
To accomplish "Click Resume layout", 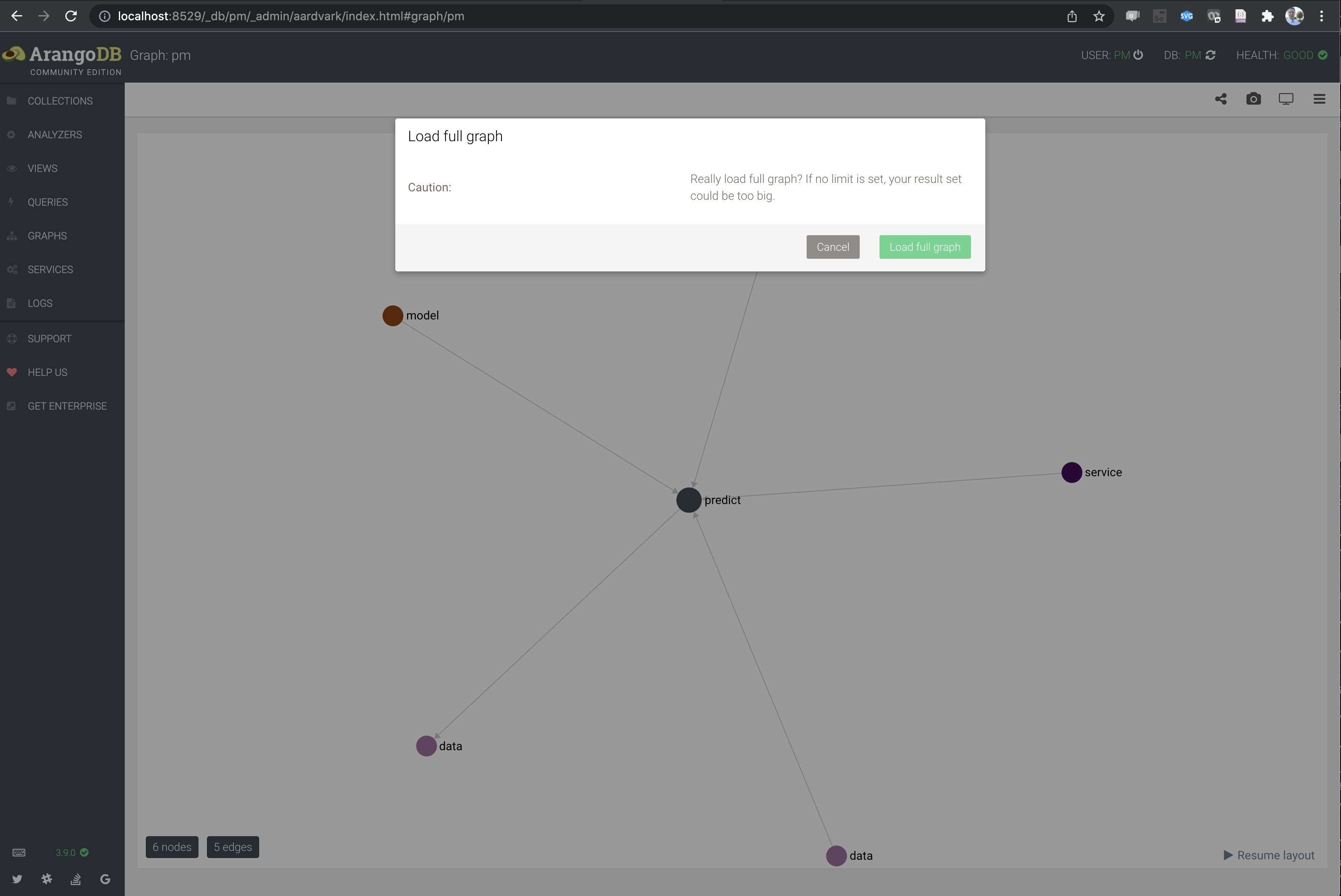I will pyautogui.click(x=1269, y=855).
